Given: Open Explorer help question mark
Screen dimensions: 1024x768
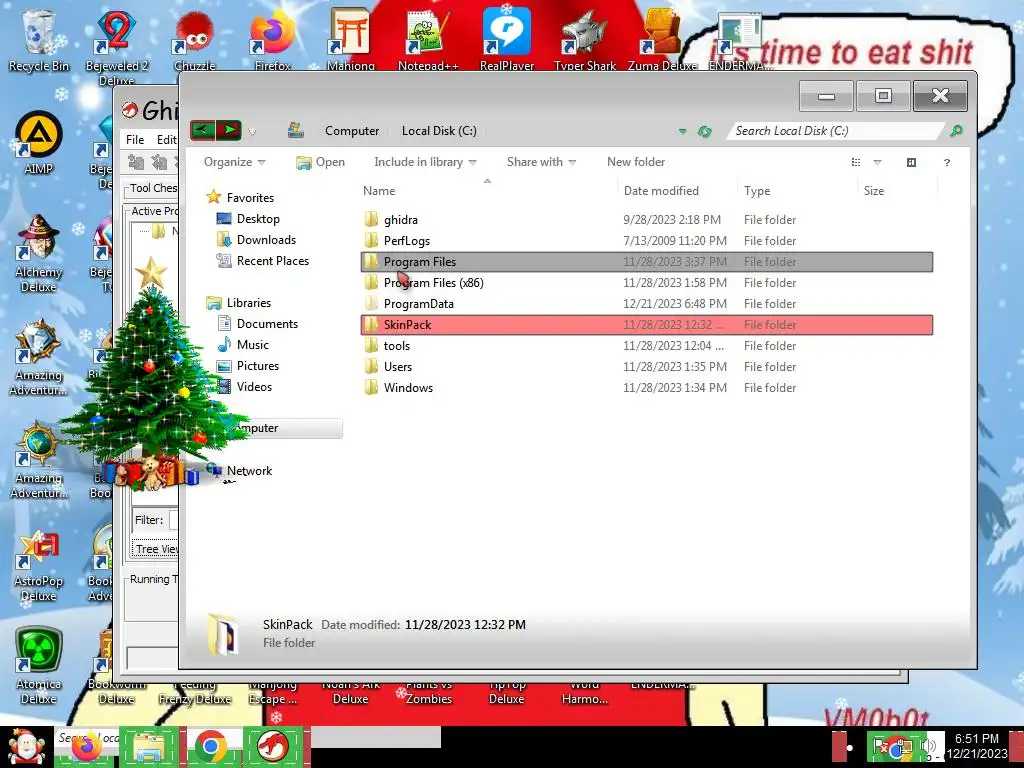Looking at the screenshot, I should point(946,162).
